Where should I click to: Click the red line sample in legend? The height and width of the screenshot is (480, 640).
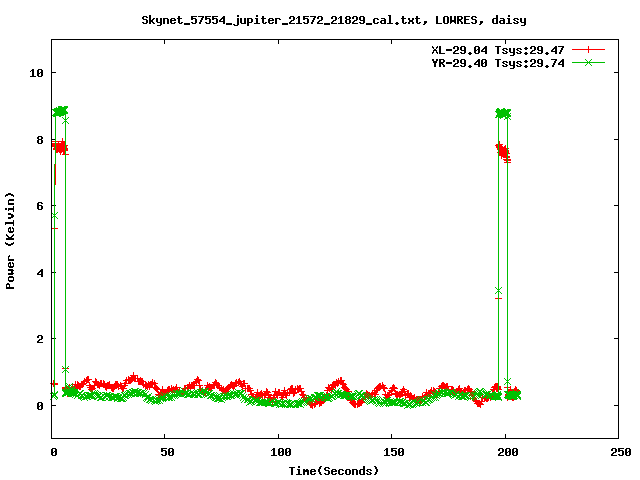coord(589,49)
